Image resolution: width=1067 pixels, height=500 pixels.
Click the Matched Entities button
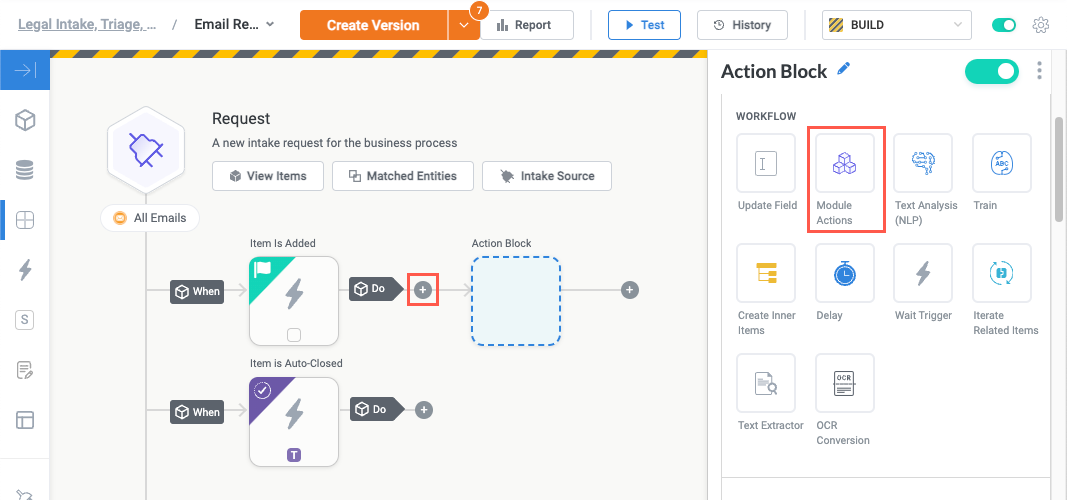[x=402, y=176]
